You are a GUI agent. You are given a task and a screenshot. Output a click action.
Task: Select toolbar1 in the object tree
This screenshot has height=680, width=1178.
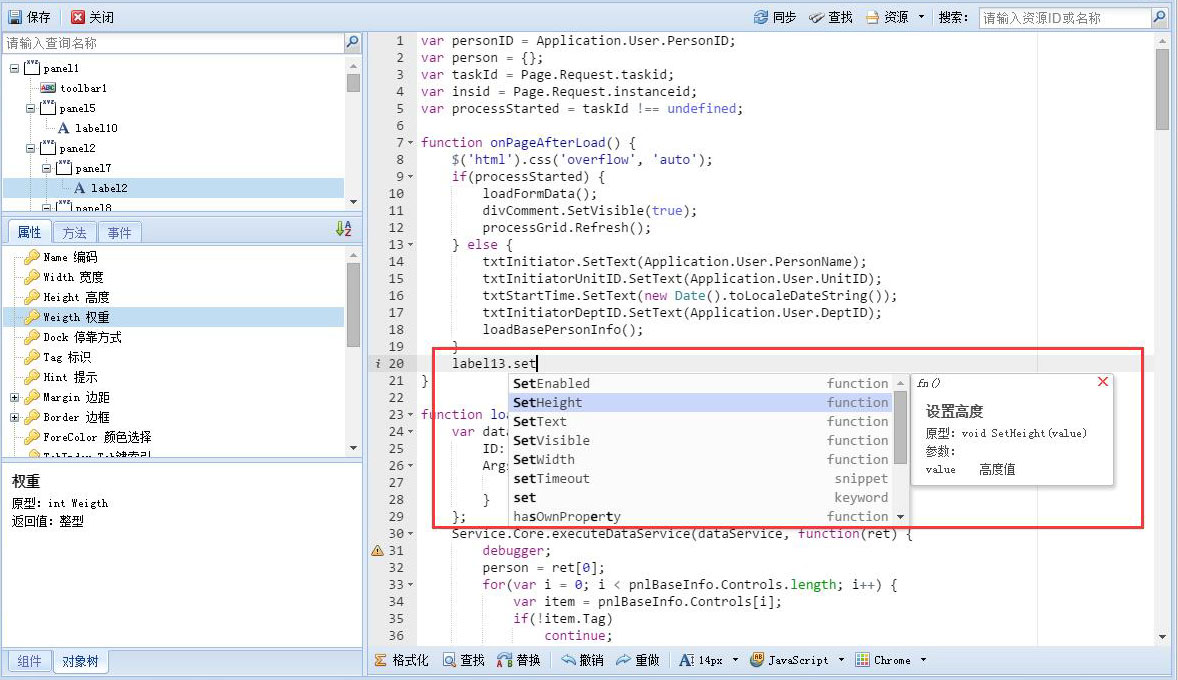pyautogui.click(x=83, y=88)
